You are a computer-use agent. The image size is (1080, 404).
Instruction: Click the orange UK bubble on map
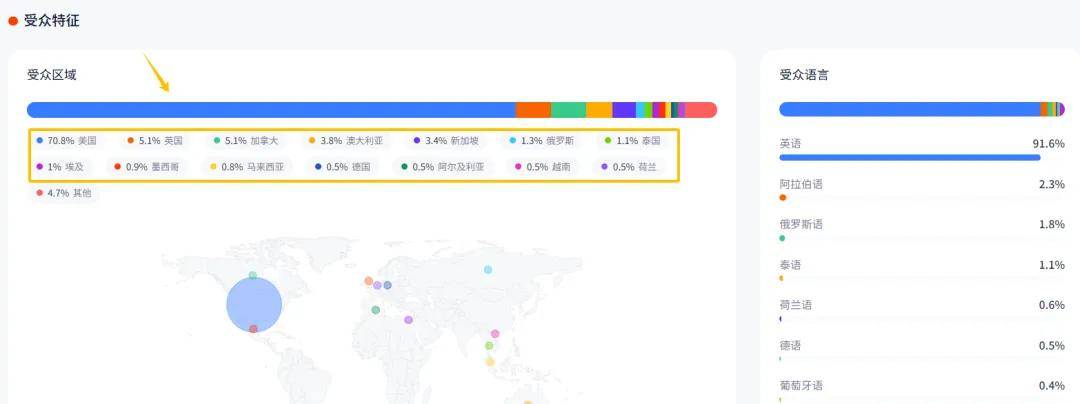(x=369, y=281)
